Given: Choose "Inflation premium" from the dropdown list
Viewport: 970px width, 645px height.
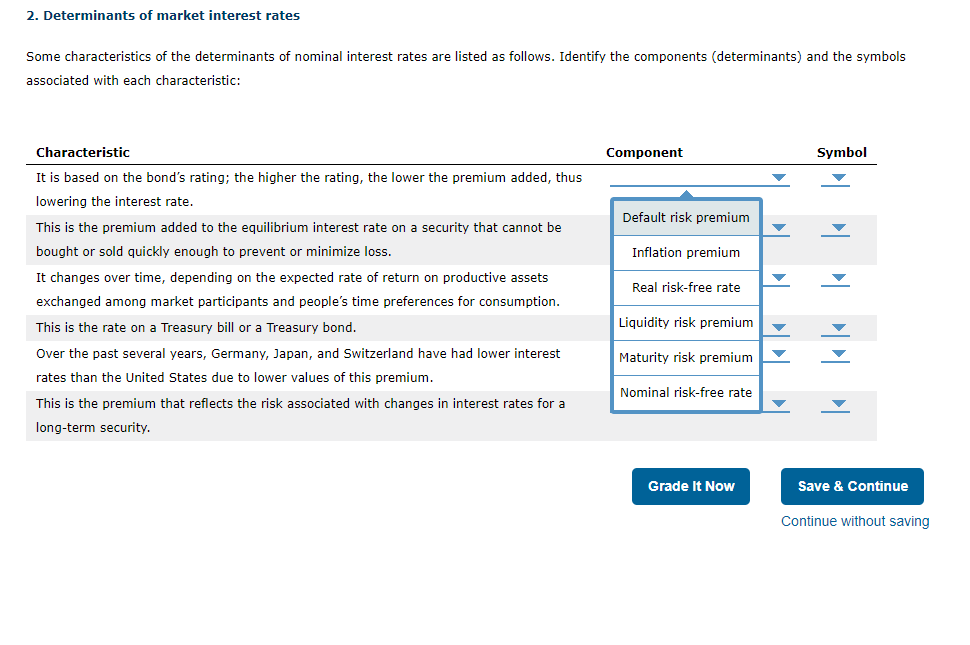Looking at the screenshot, I should click(685, 252).
